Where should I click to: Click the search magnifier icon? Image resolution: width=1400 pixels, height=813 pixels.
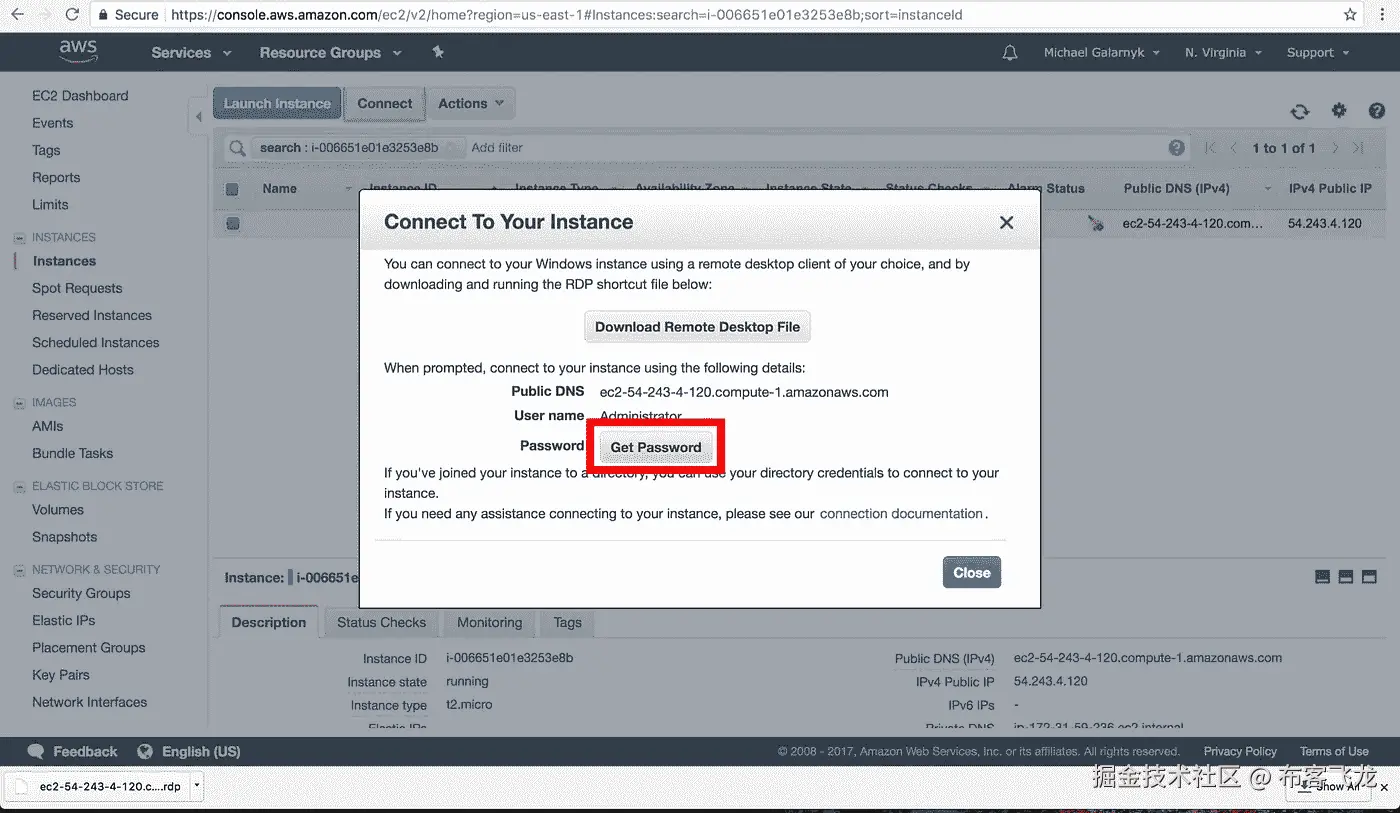[x=237, y=148]
